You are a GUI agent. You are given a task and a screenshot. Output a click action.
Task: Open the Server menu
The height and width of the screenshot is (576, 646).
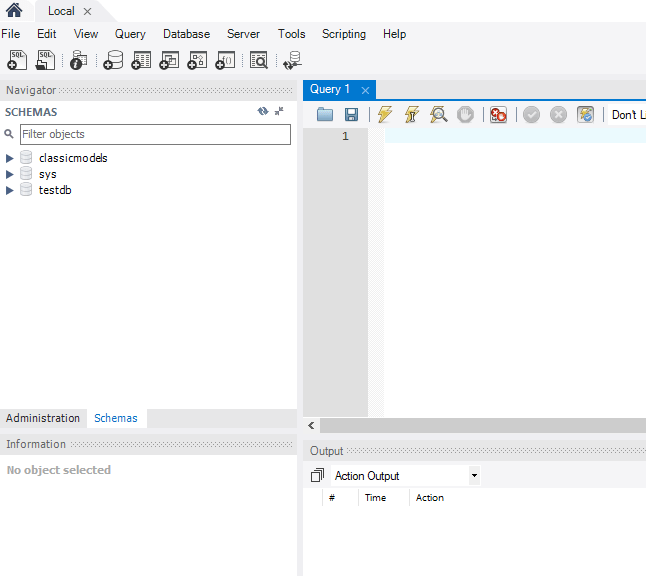tap(243, 34)
